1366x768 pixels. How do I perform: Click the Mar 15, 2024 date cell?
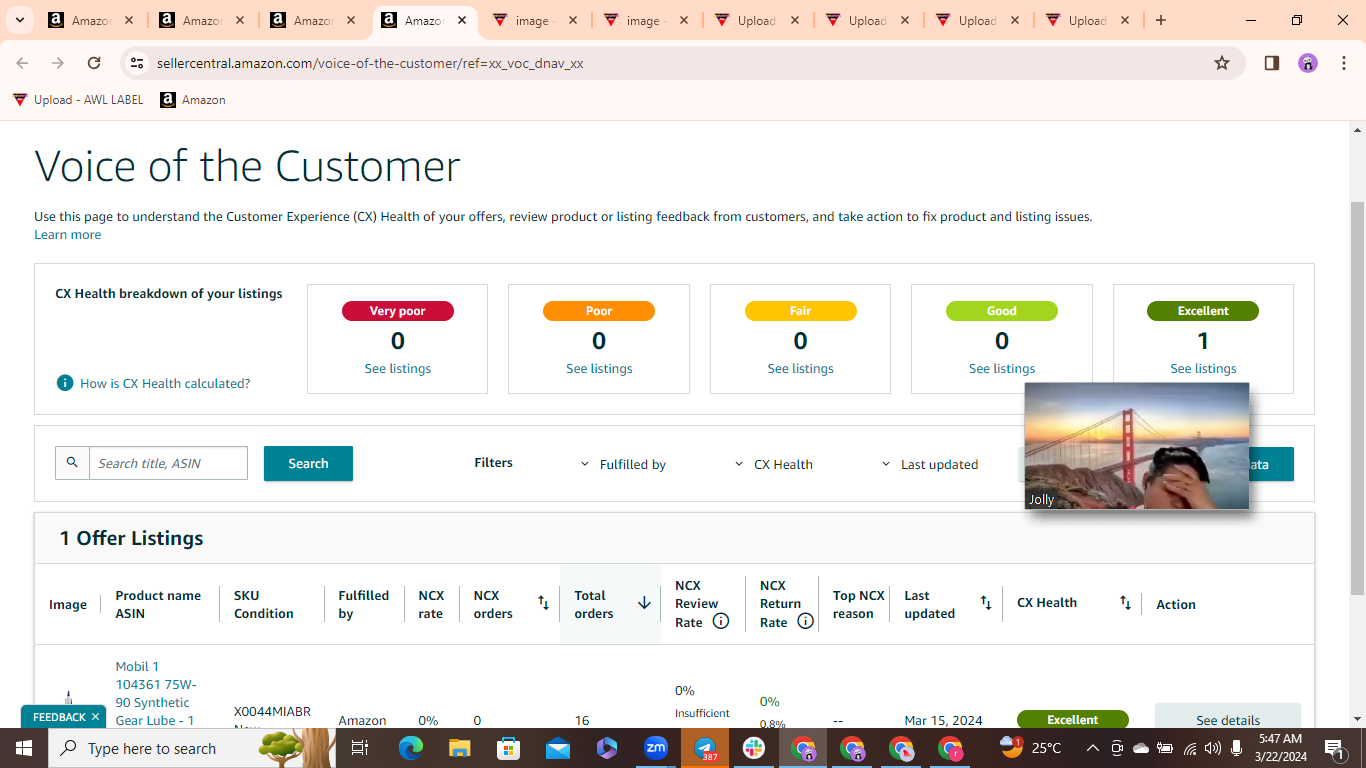(x=943, y=720)
